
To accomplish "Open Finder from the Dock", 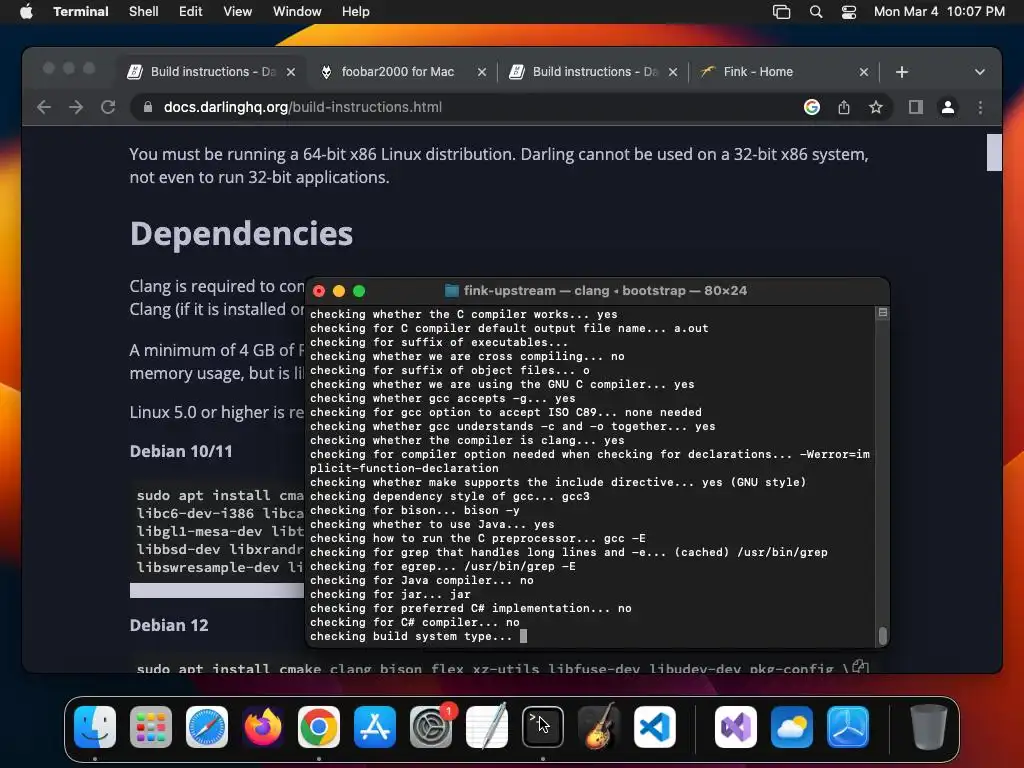I will click(95, 727).
